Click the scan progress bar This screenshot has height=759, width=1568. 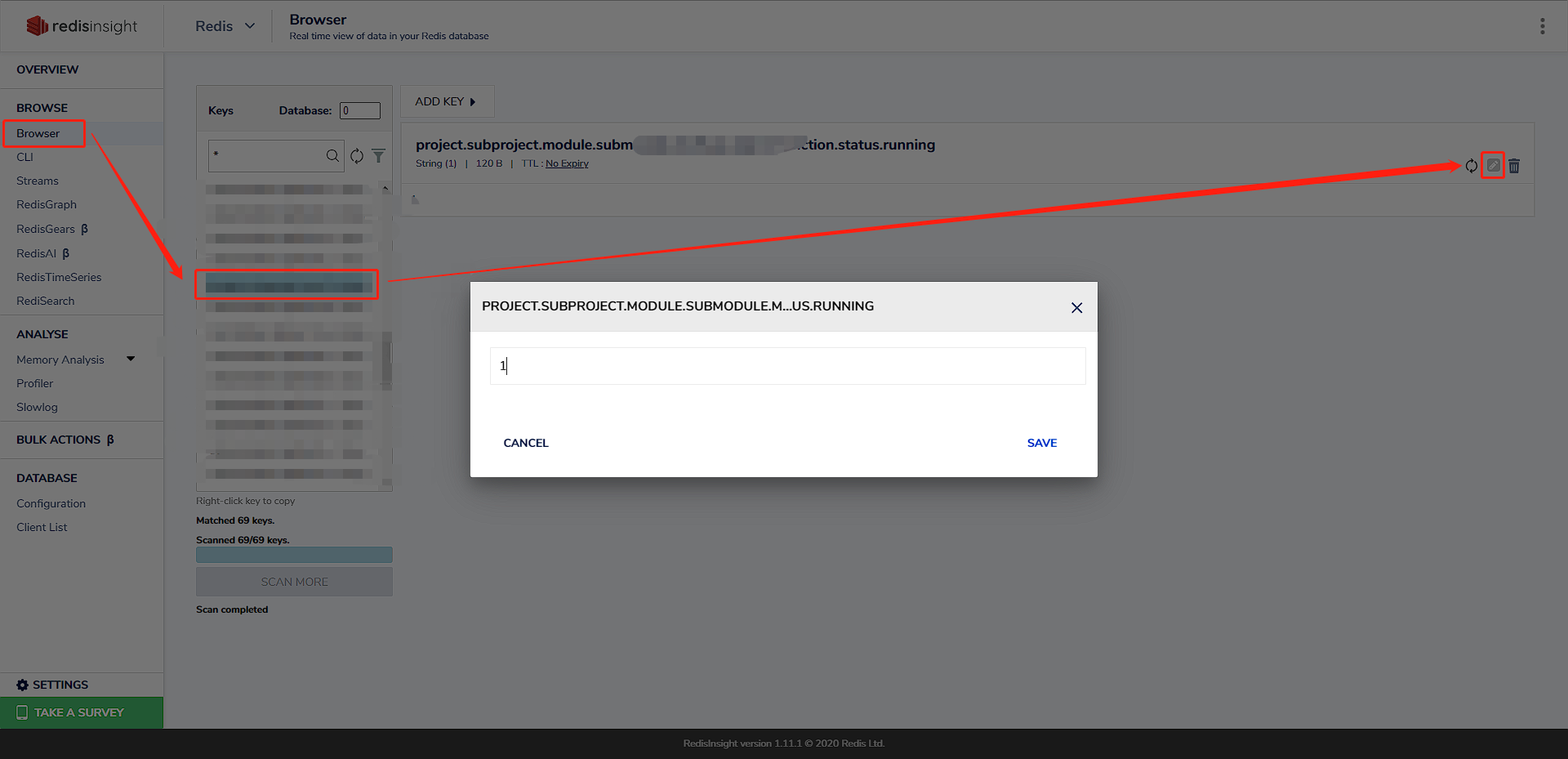pos(294,555)
